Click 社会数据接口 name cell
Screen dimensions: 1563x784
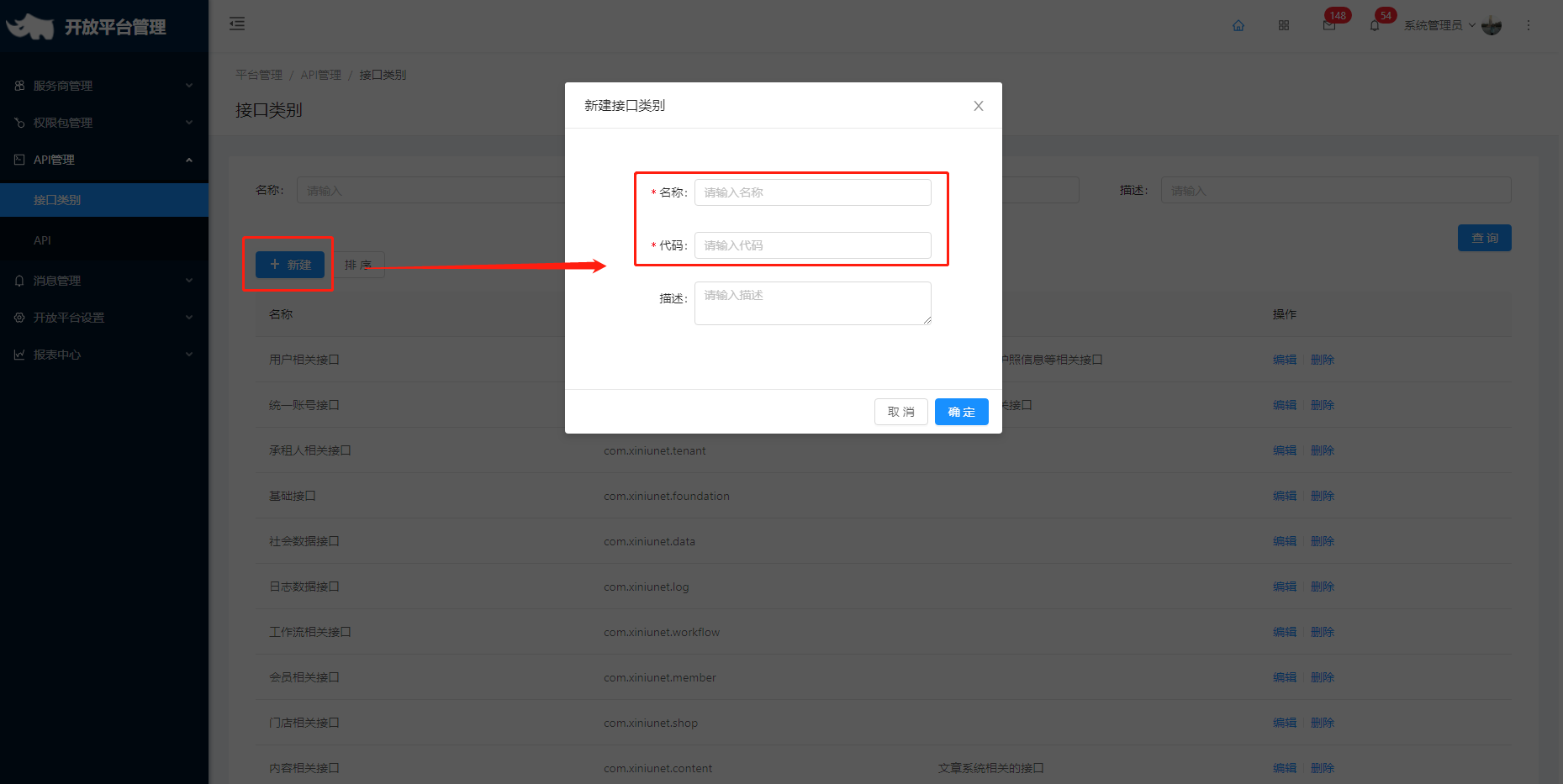[x=304, y=541]
